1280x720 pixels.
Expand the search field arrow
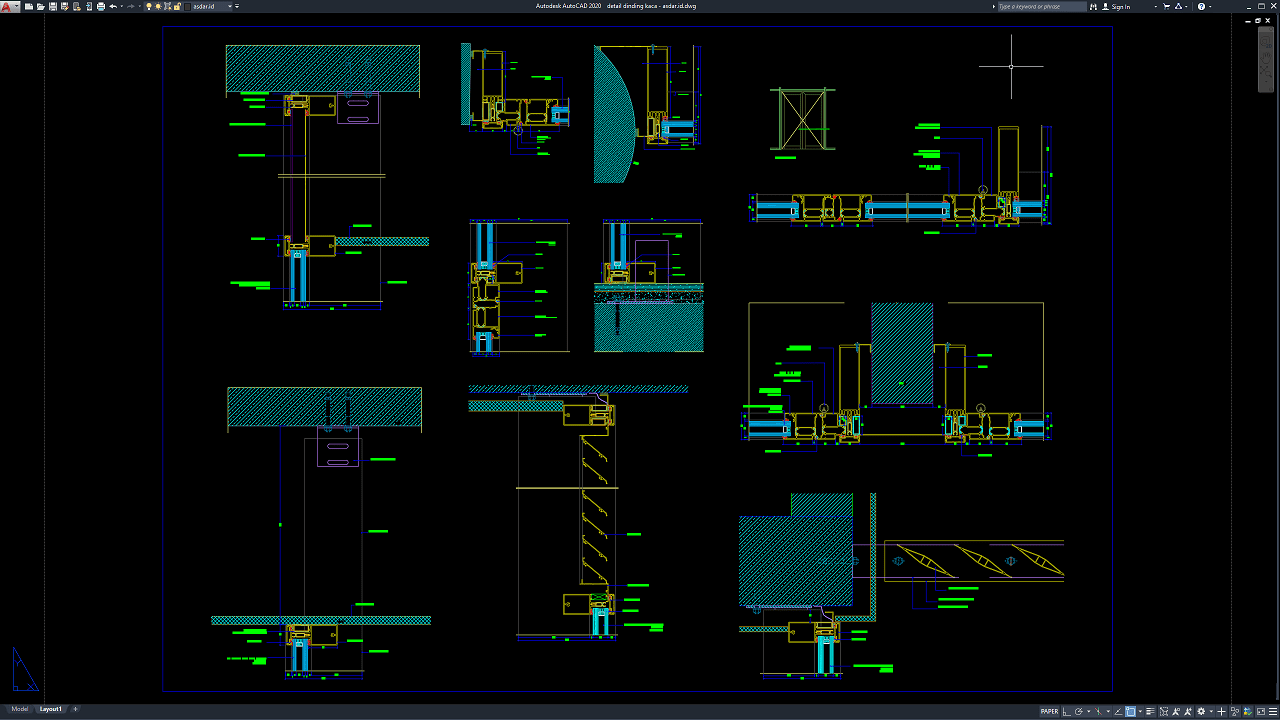click(994, 6)
